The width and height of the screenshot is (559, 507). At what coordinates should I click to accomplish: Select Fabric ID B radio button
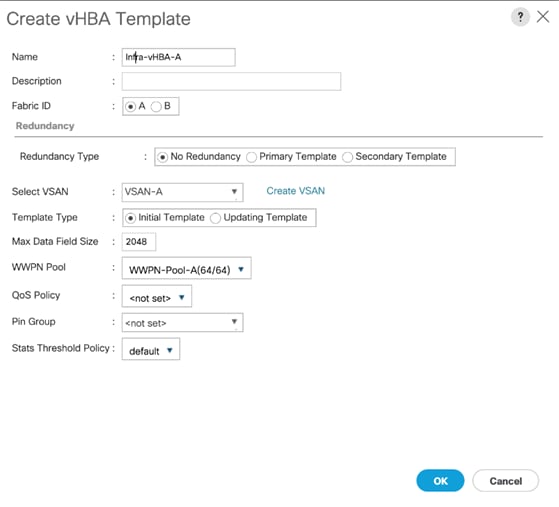[156, 106]
